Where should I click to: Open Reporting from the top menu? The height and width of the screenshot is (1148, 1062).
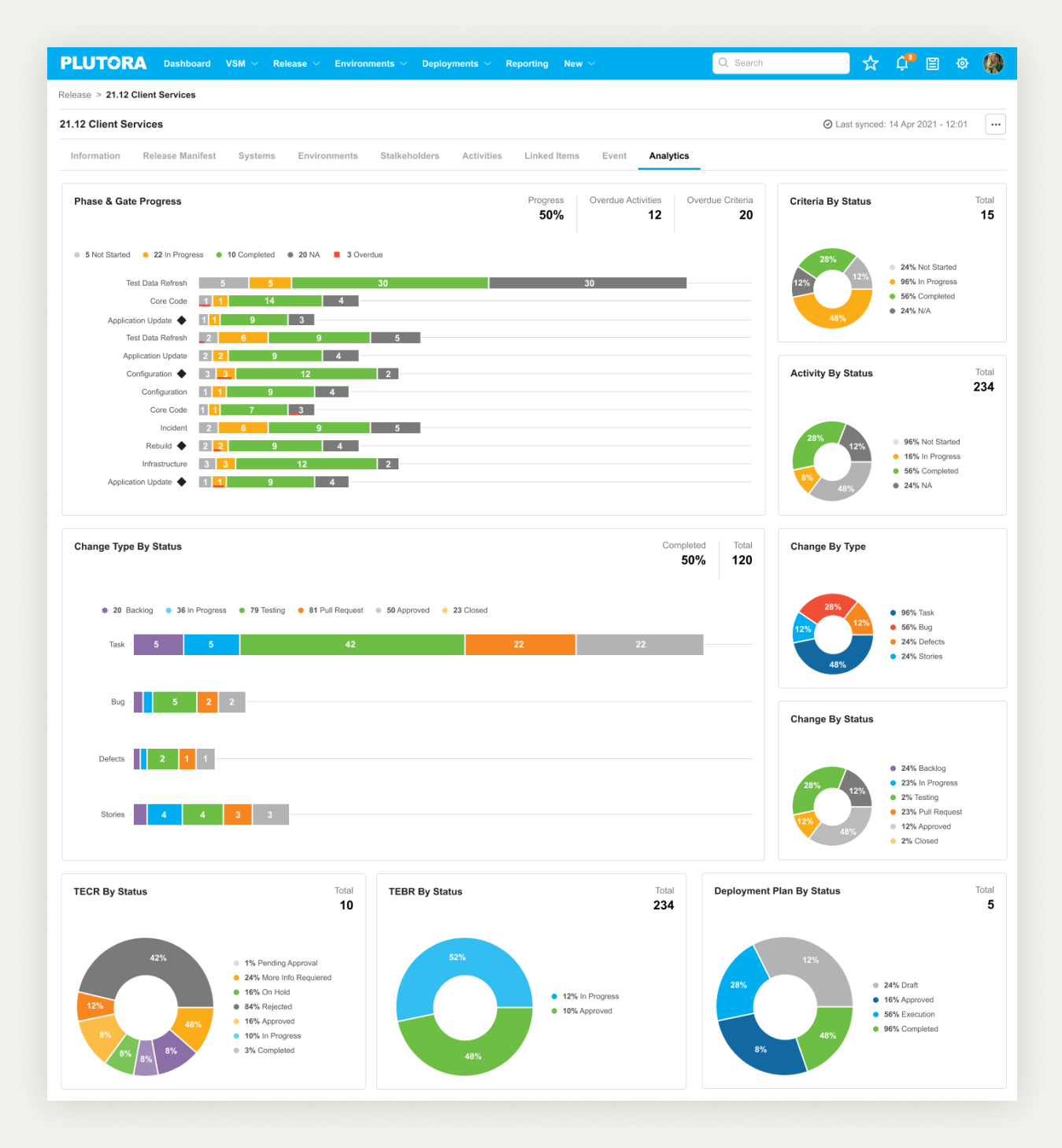[x=527, y=64]
